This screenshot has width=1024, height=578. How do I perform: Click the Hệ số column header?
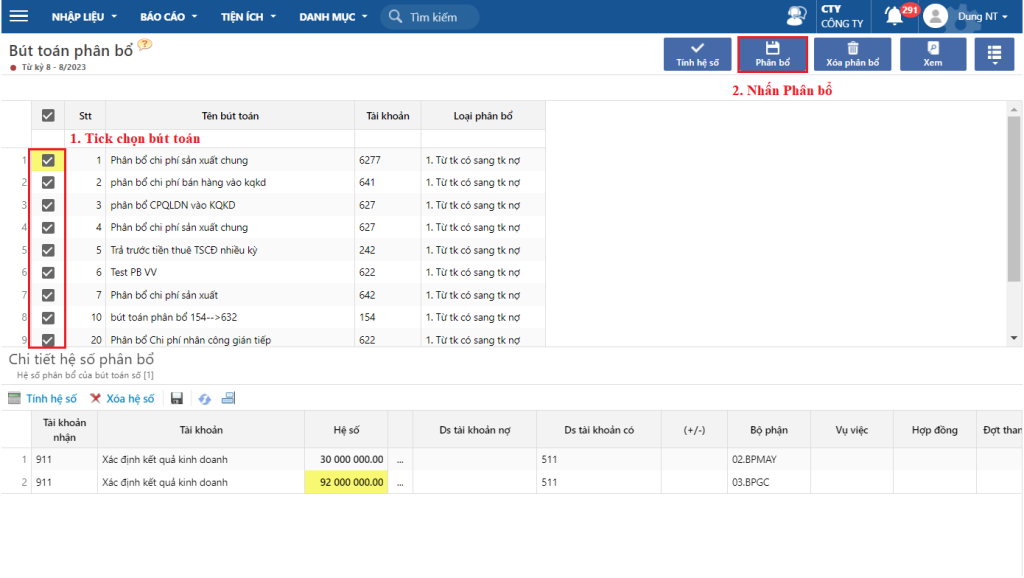[346, 430]
